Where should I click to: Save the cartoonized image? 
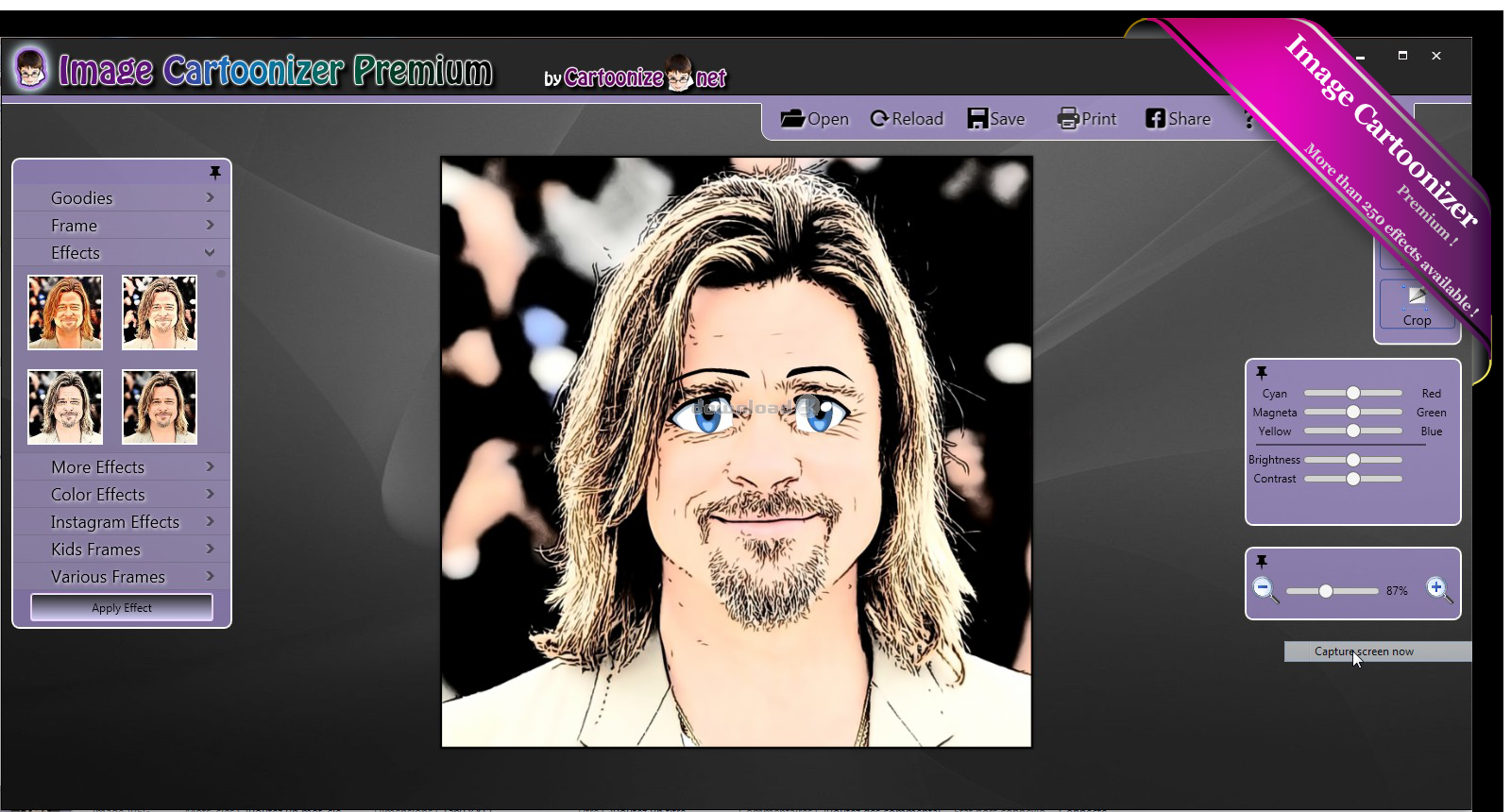[996, 119]
